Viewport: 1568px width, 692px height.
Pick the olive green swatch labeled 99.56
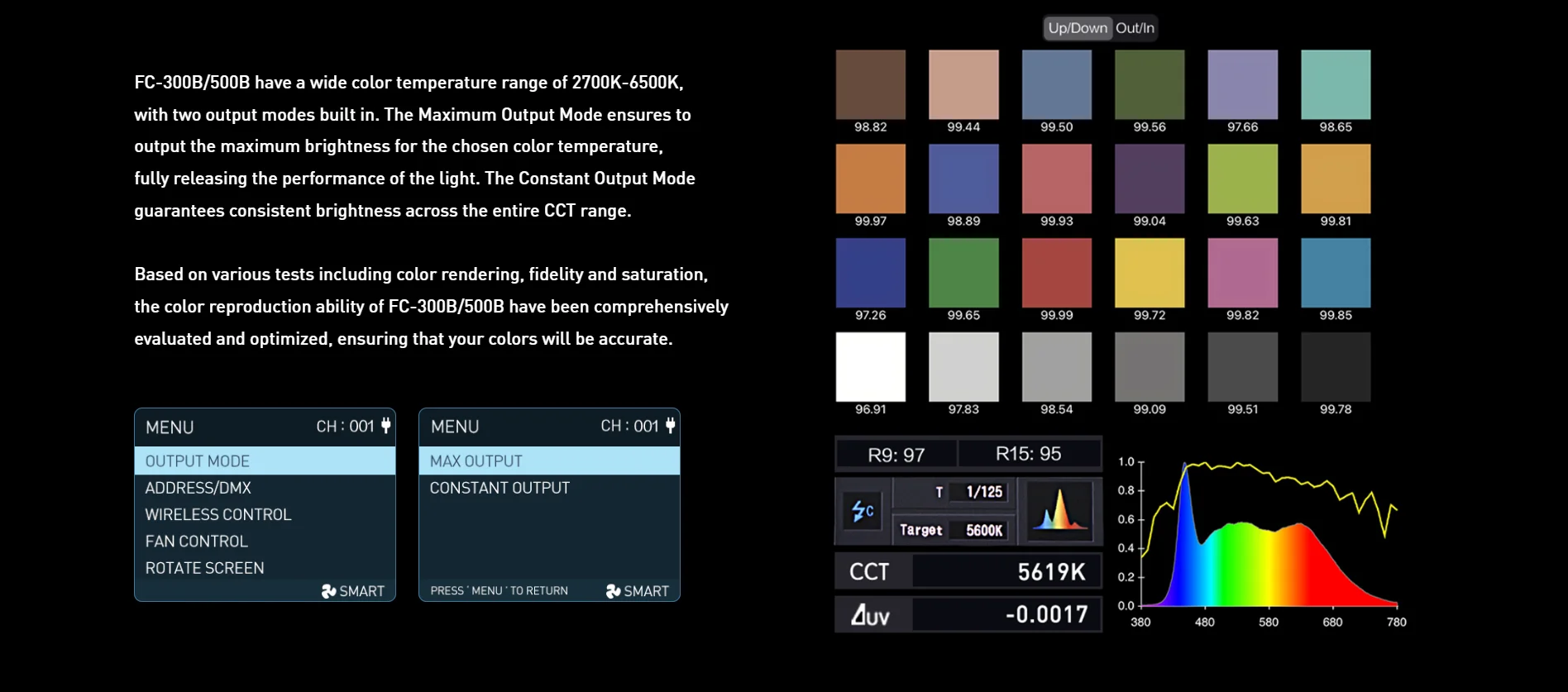point(1150,84)
